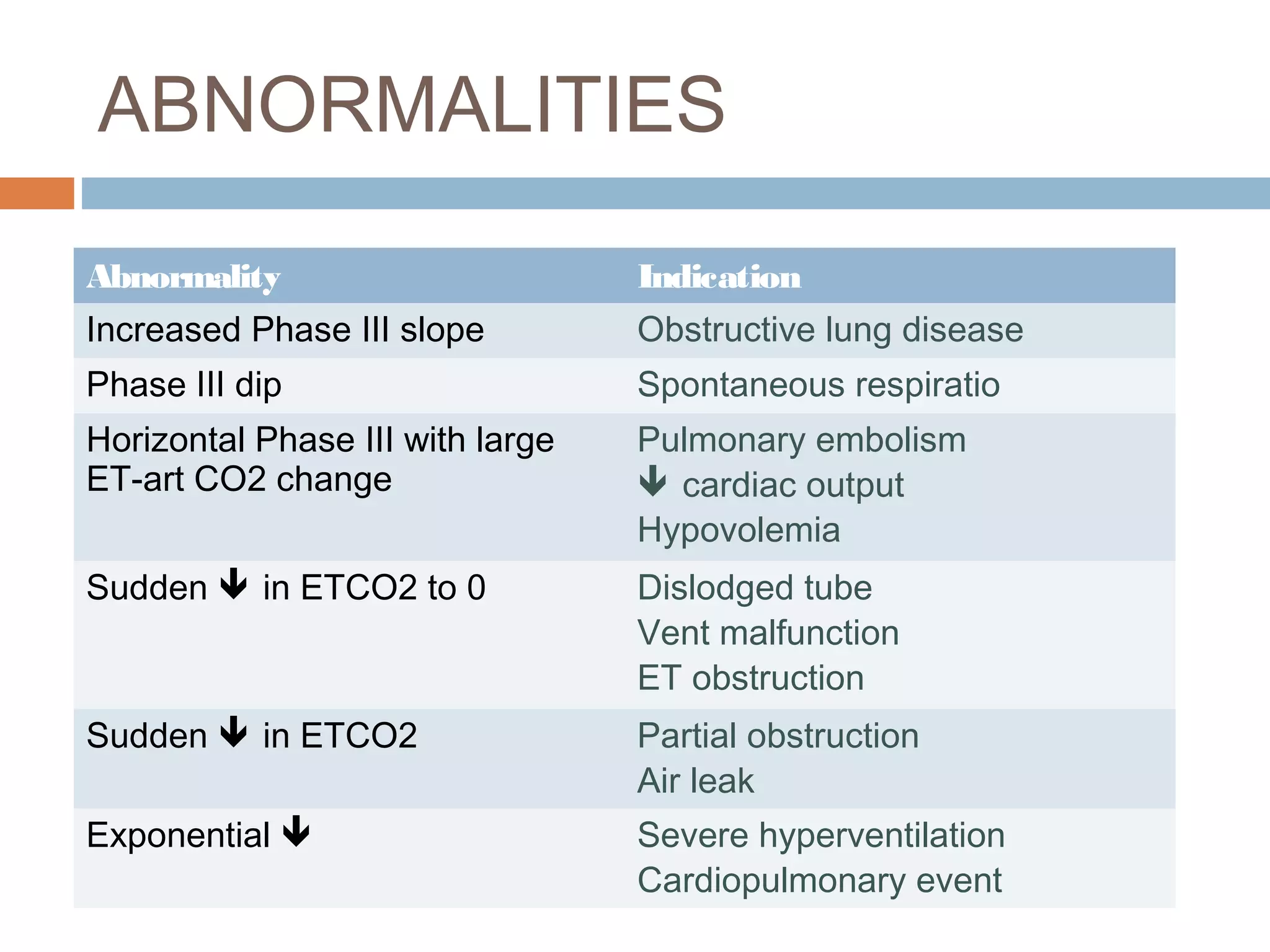Click "Horizontal Phase III with large" text
1270x952 pixels.
[x=320, y=440]
